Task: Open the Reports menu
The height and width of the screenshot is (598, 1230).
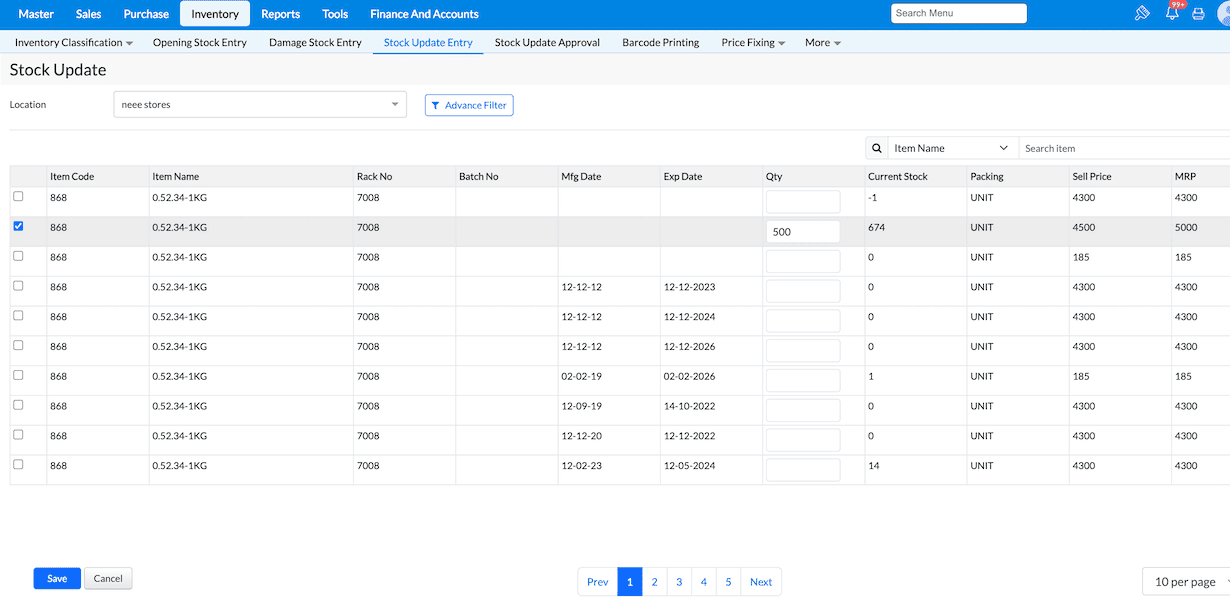Action: click(280, 14)
